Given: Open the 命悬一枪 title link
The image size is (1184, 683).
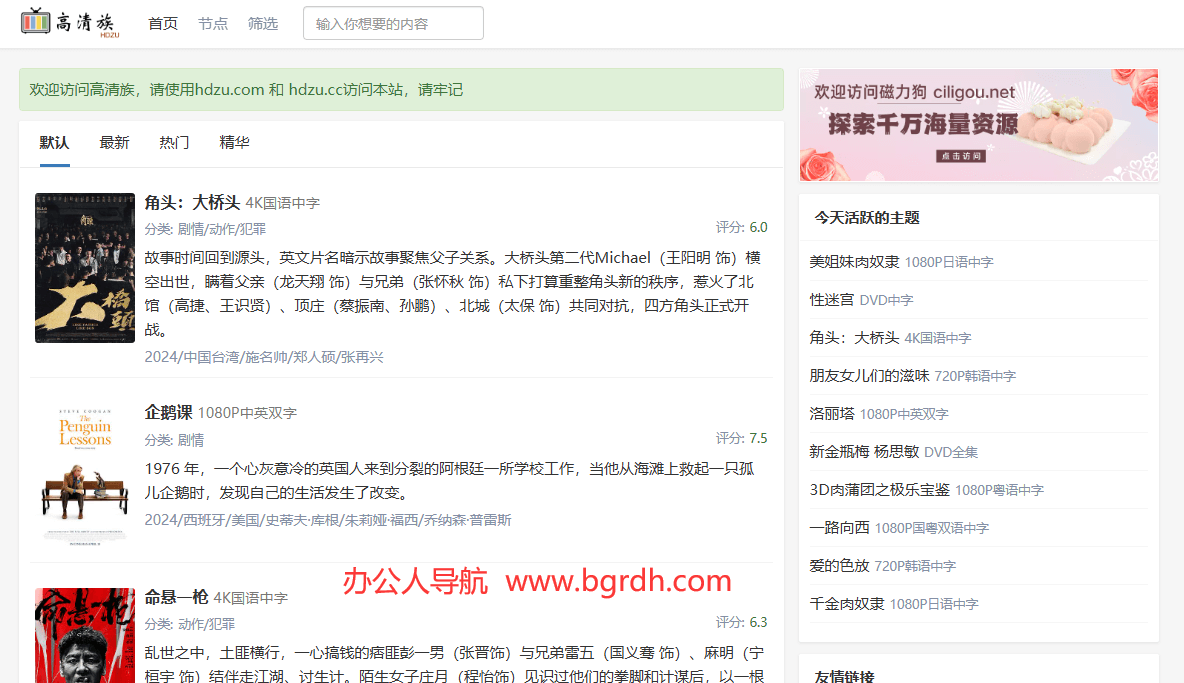Looking at the screenshot, I should point(176,597).
